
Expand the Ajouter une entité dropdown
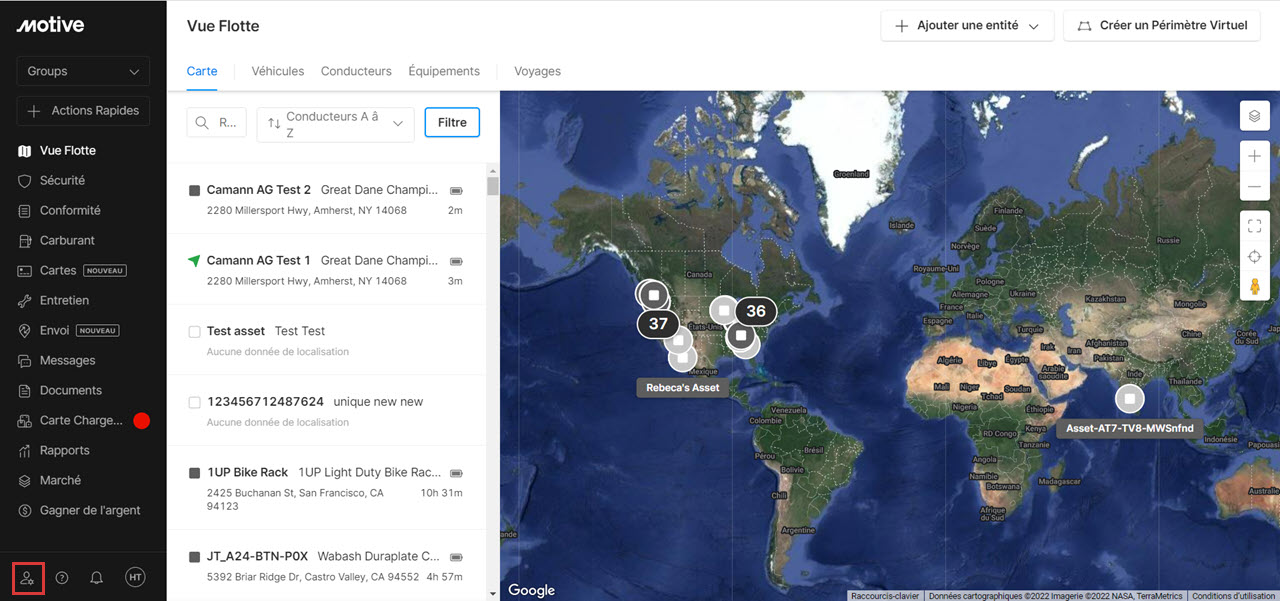(x=967, y=26)
